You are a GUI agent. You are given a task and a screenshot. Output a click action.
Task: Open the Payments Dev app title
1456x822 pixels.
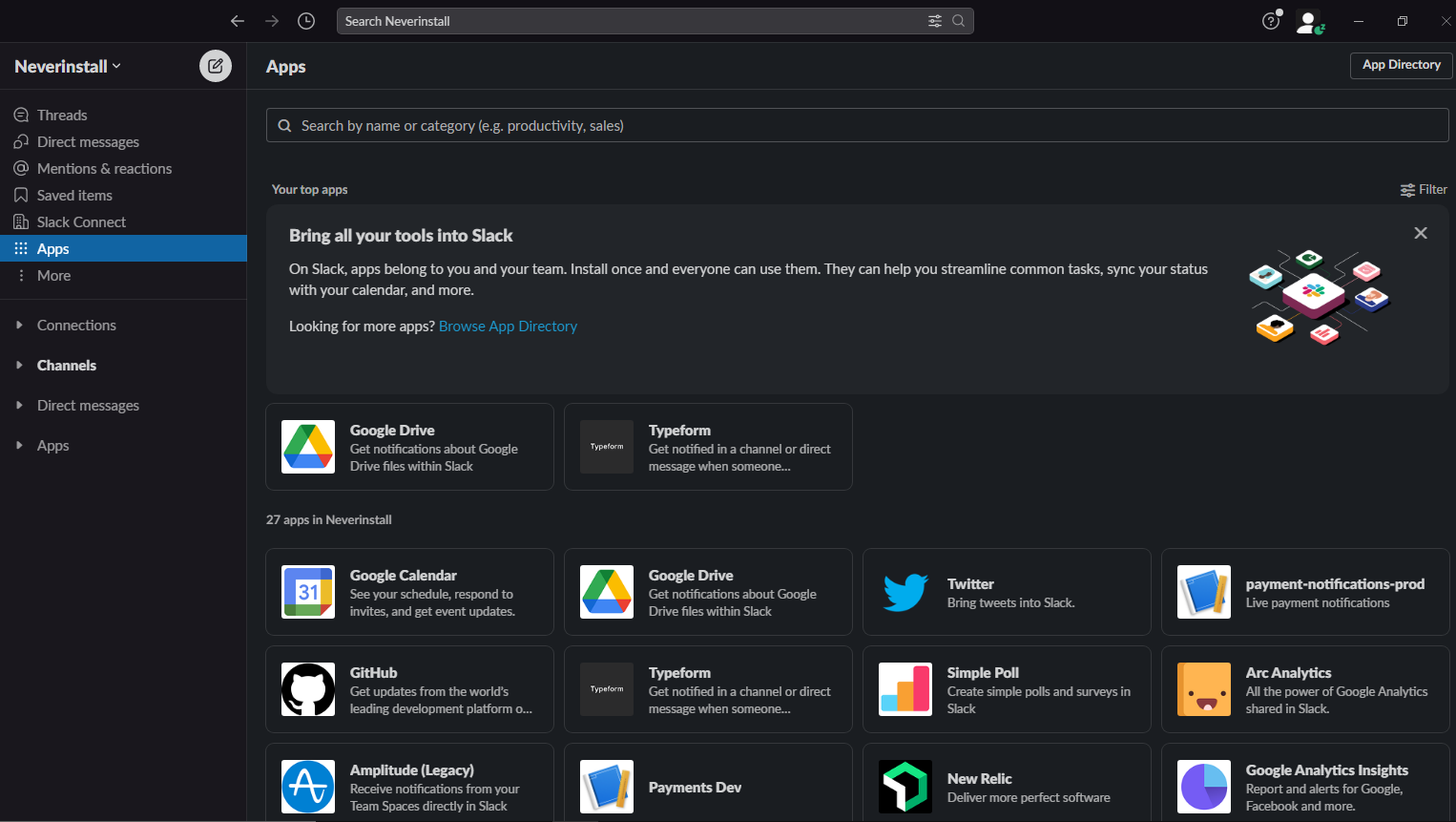695,787
